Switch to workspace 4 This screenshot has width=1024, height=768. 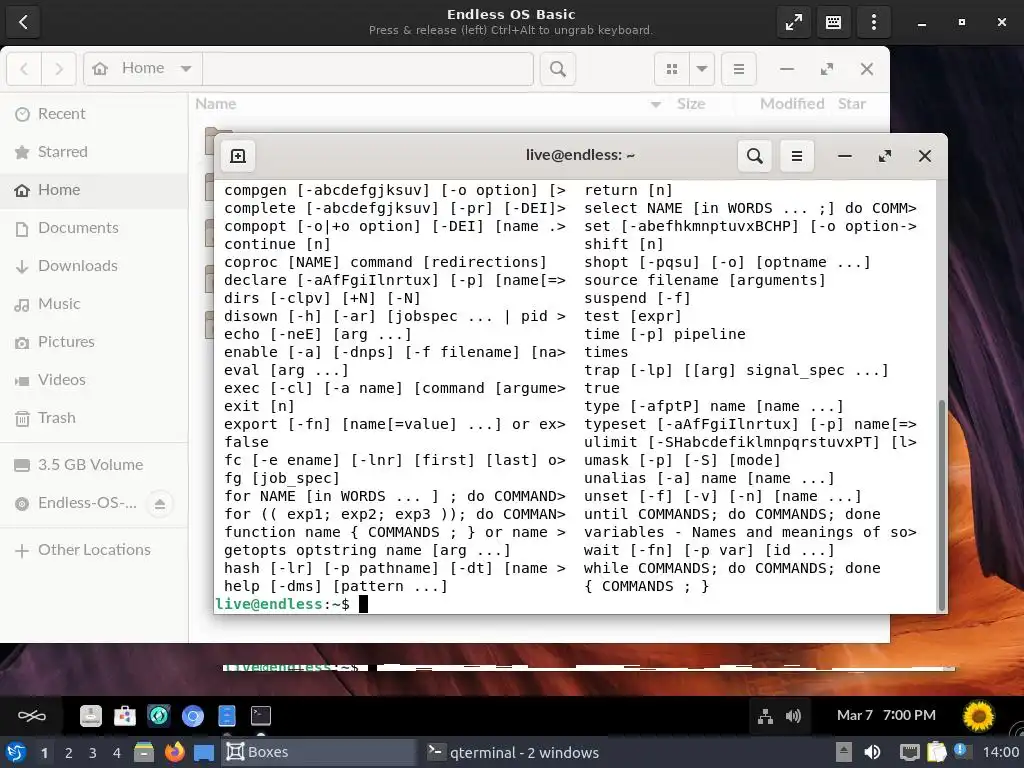pyautogui.click(x=117, y=753)
